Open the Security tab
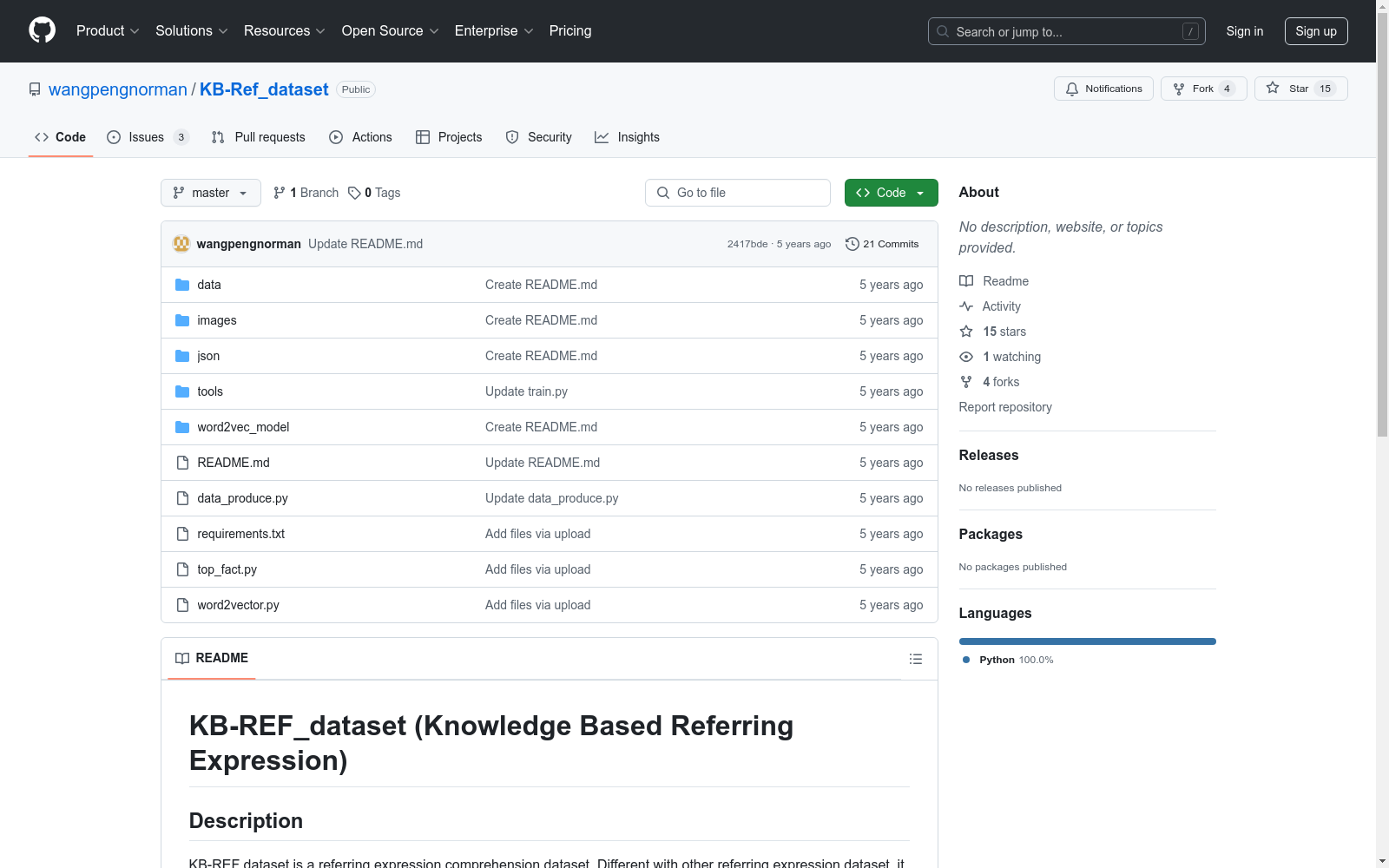Screen dimensions: 1389x868 pyautogui.click(x=539, y=137)
